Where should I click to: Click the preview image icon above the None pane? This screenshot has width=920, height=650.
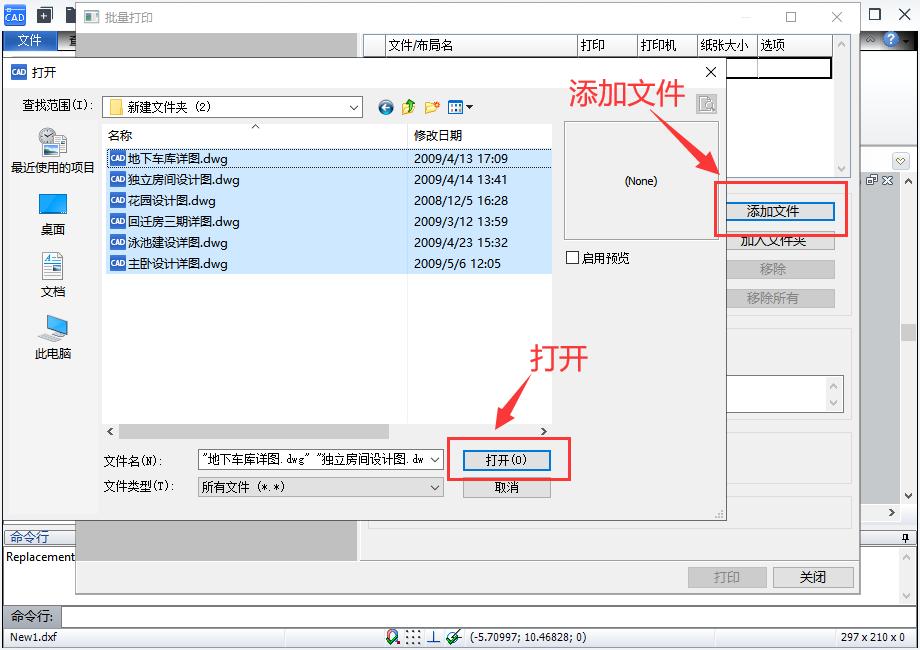point(705,103)
